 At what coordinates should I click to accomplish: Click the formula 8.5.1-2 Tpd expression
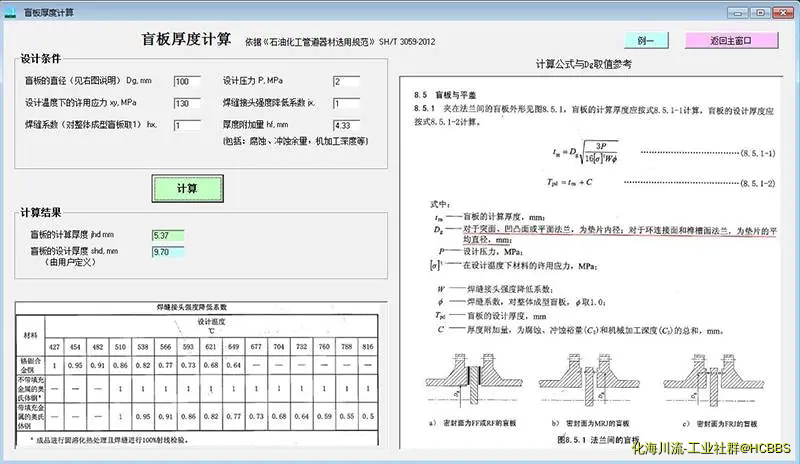tap(569, 182)
